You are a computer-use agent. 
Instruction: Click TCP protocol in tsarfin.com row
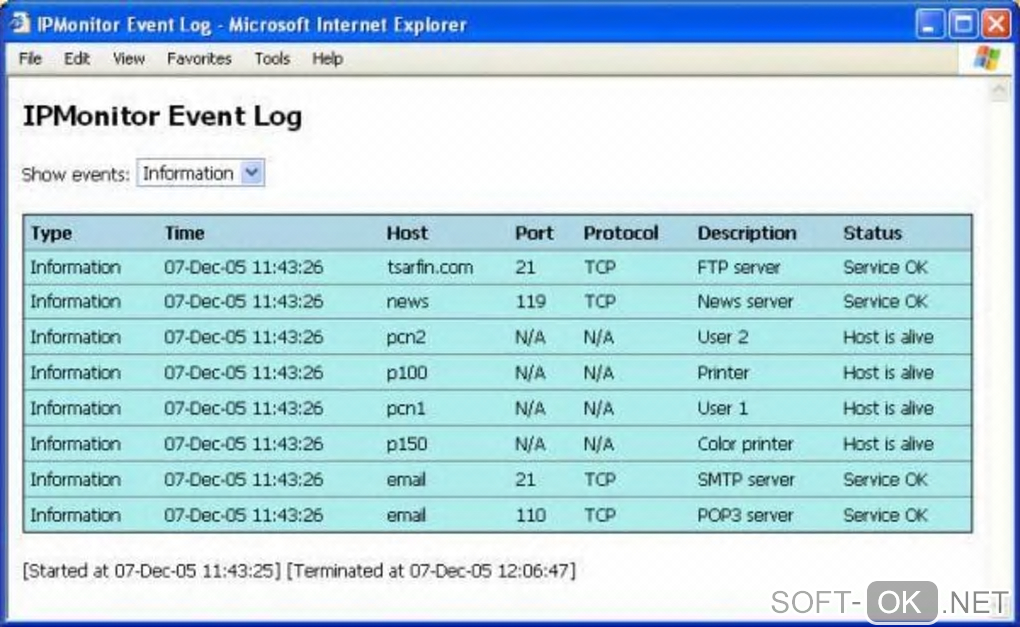point(599,267)
